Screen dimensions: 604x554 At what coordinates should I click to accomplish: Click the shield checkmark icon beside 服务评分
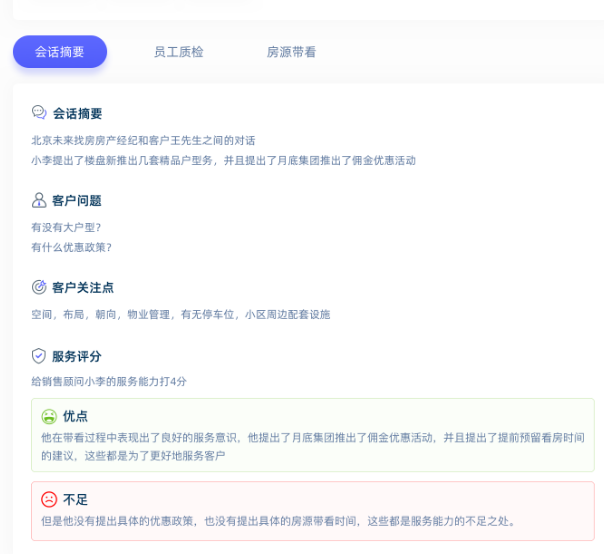[x=39, y=355]
